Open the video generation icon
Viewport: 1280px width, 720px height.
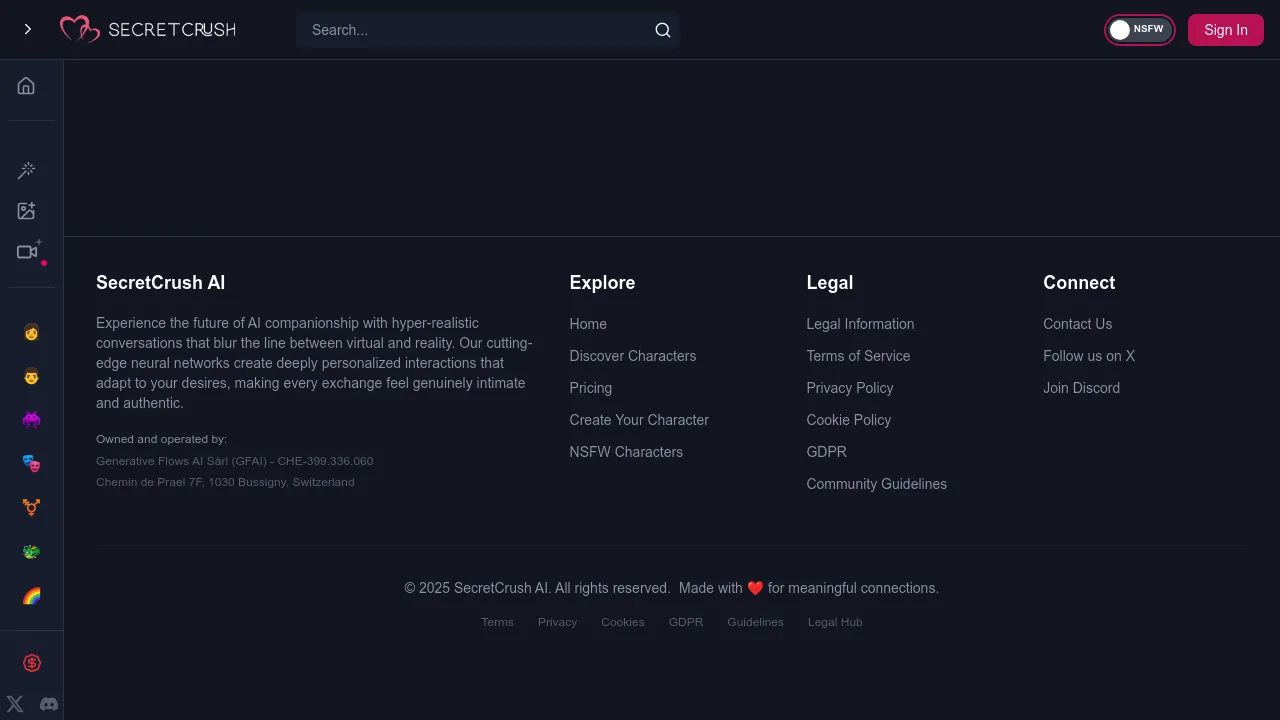(27, 252)
